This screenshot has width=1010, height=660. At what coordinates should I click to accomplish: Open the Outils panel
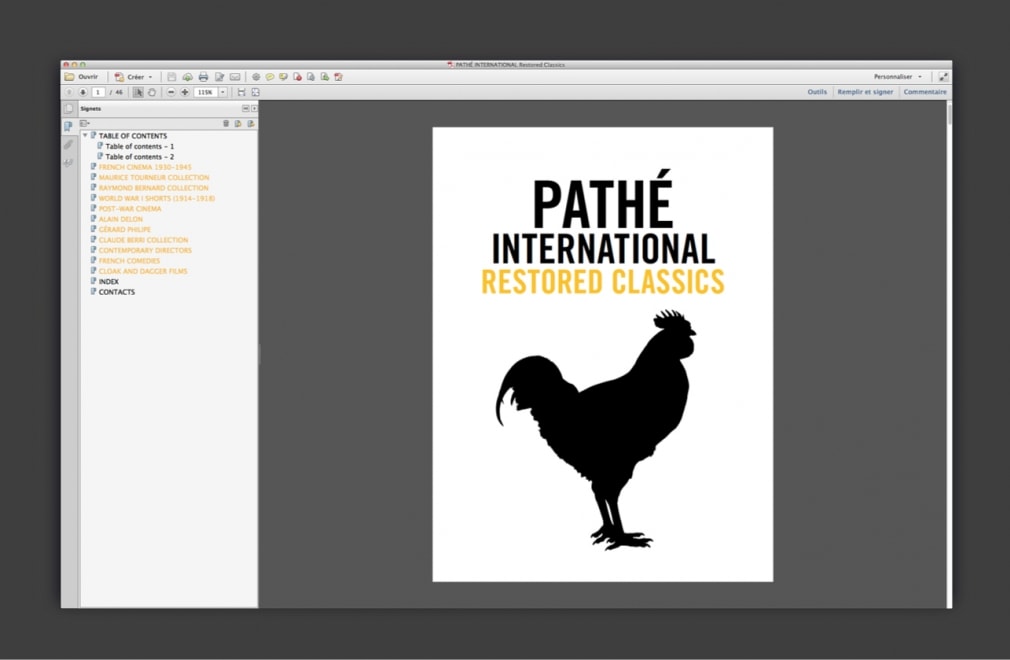816,91
